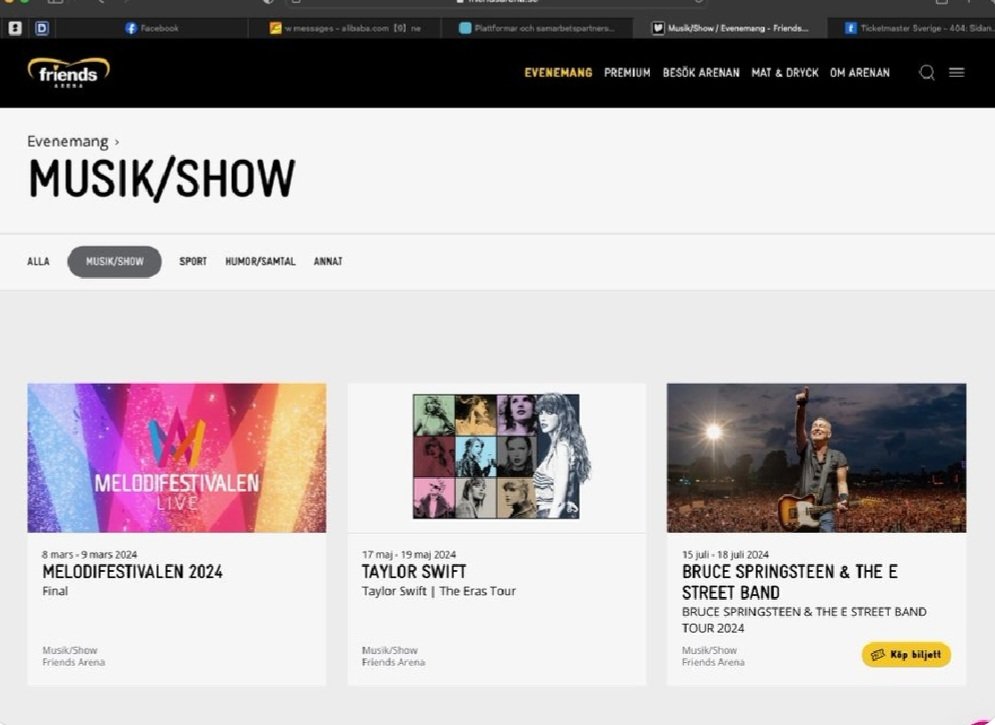Click the Plattformar tab favicon
The width and height of the screenshot is (995, 725).
point(465,28)
